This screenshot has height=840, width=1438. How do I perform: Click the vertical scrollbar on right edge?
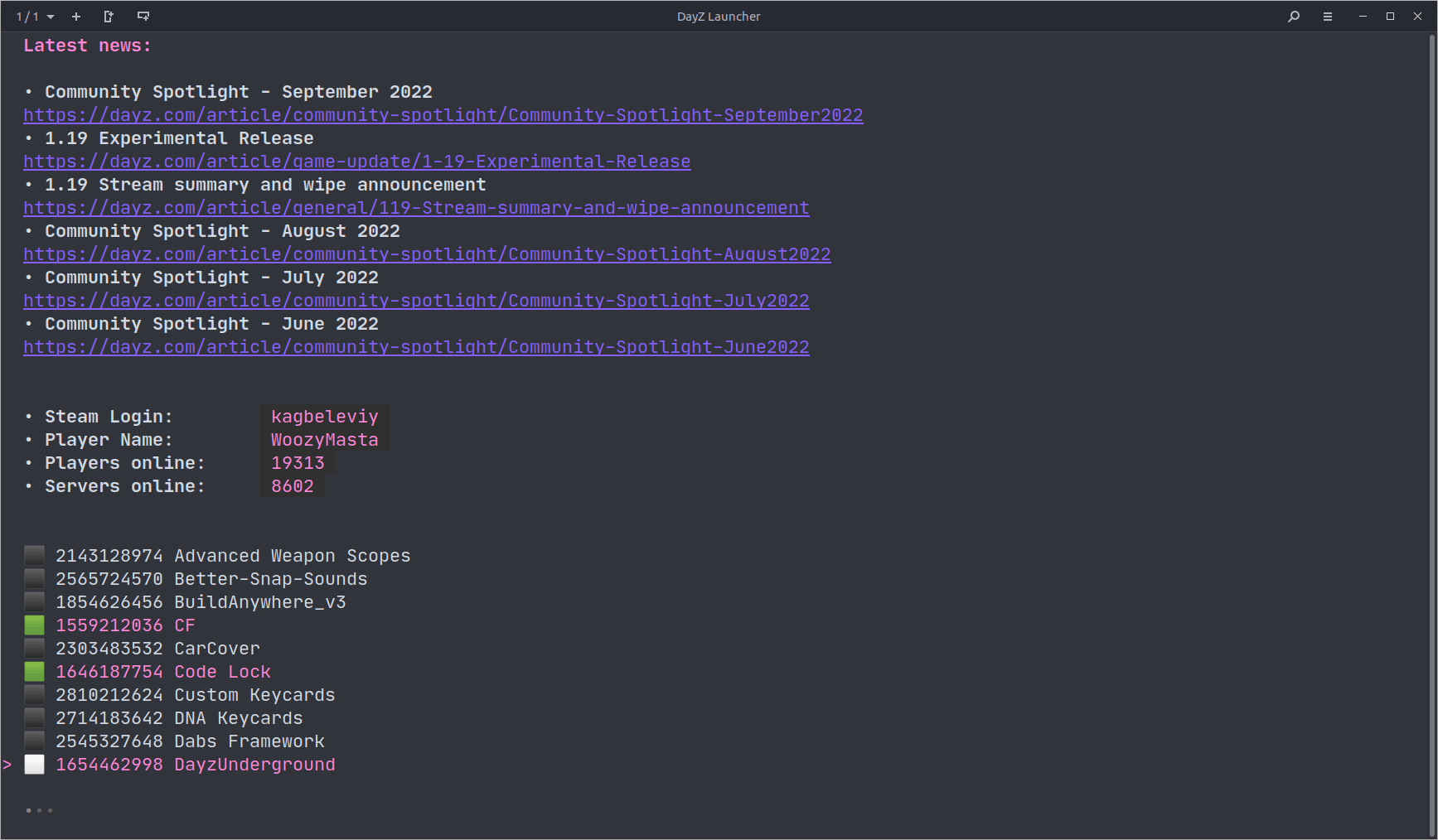pos(1433,435)
